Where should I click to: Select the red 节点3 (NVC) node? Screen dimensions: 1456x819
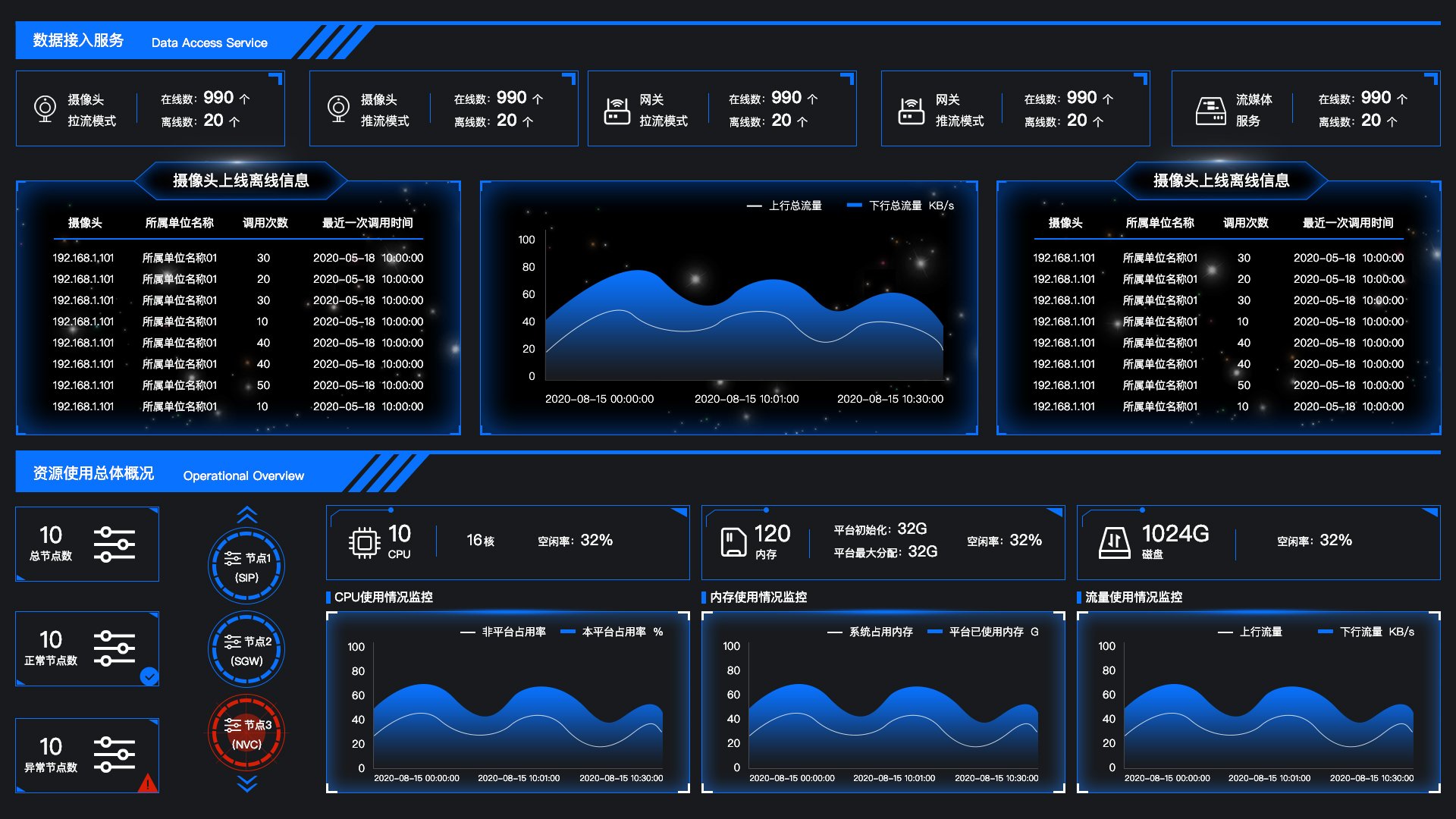click(246, 733)
